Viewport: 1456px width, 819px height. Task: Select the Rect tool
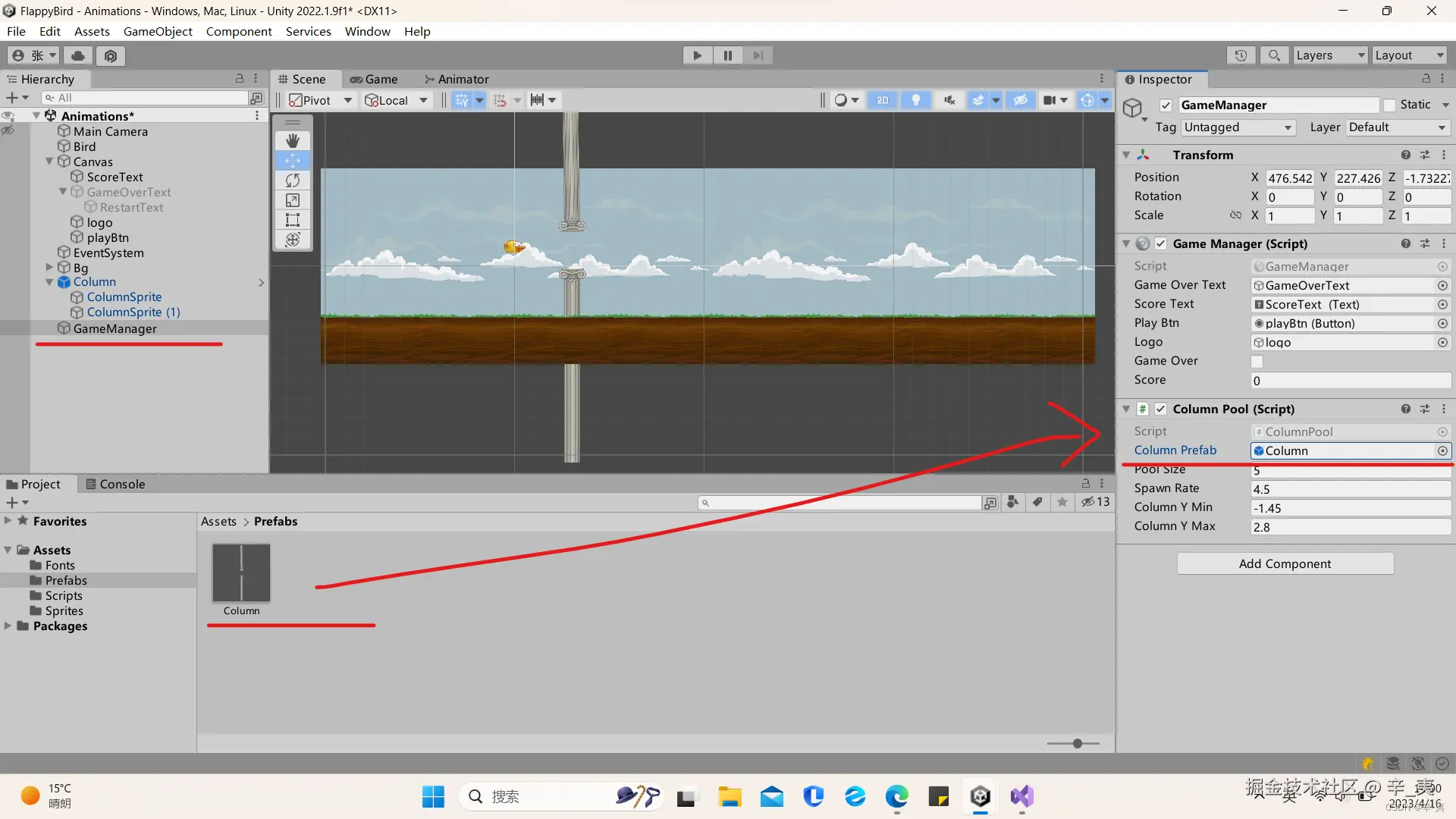tap(293, 220)
